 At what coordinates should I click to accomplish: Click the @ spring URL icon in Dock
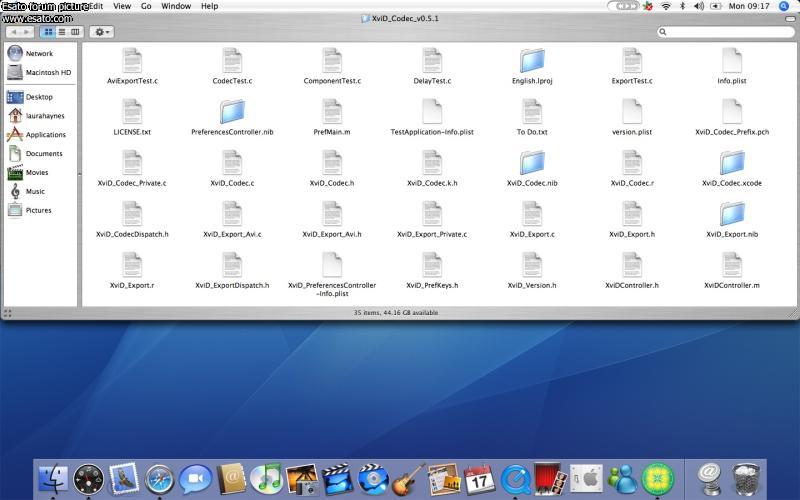click(x=709, y=479)
